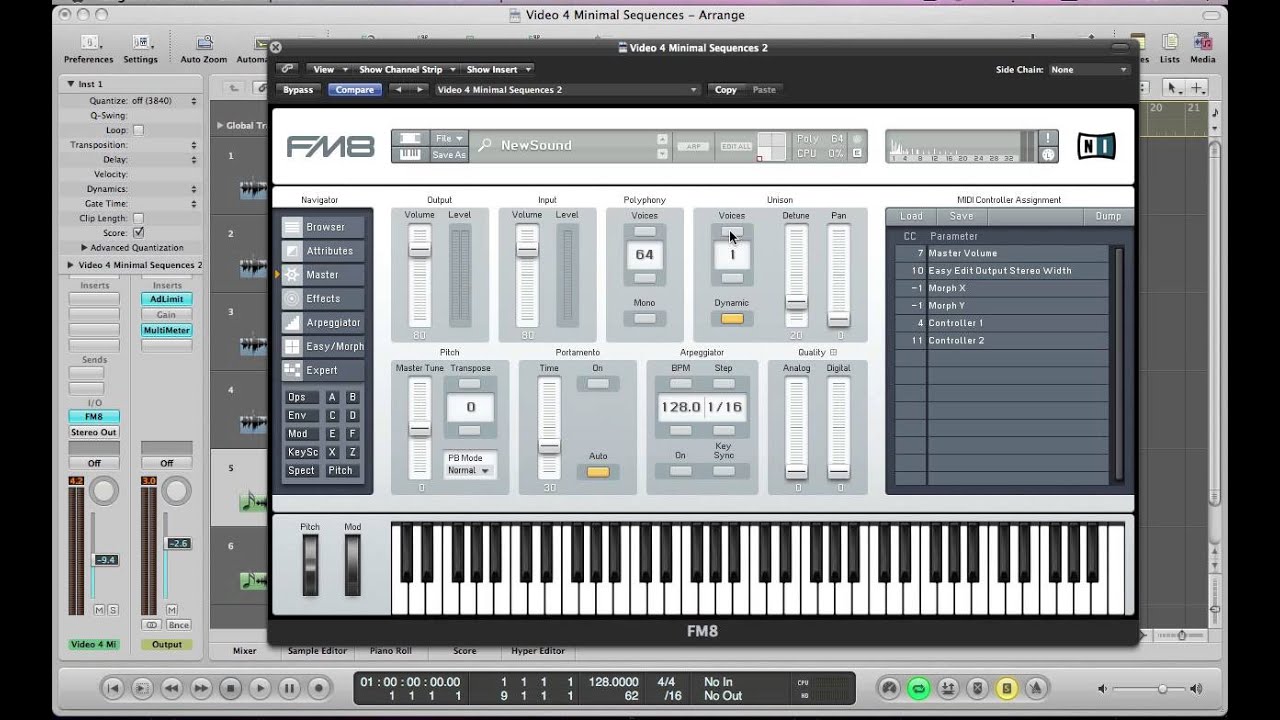The image size is (1280, 720).
Task: Open Logic Settings toolbar icon
Action: [x=140, y=47]
